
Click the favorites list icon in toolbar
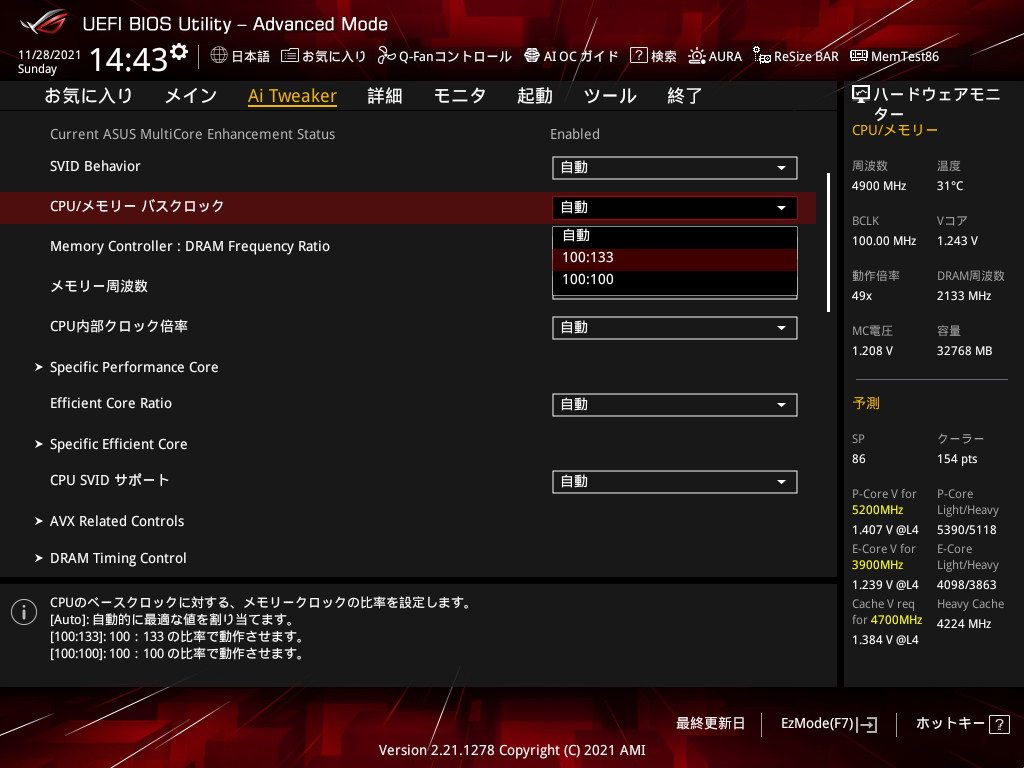(x=289, y=56)
